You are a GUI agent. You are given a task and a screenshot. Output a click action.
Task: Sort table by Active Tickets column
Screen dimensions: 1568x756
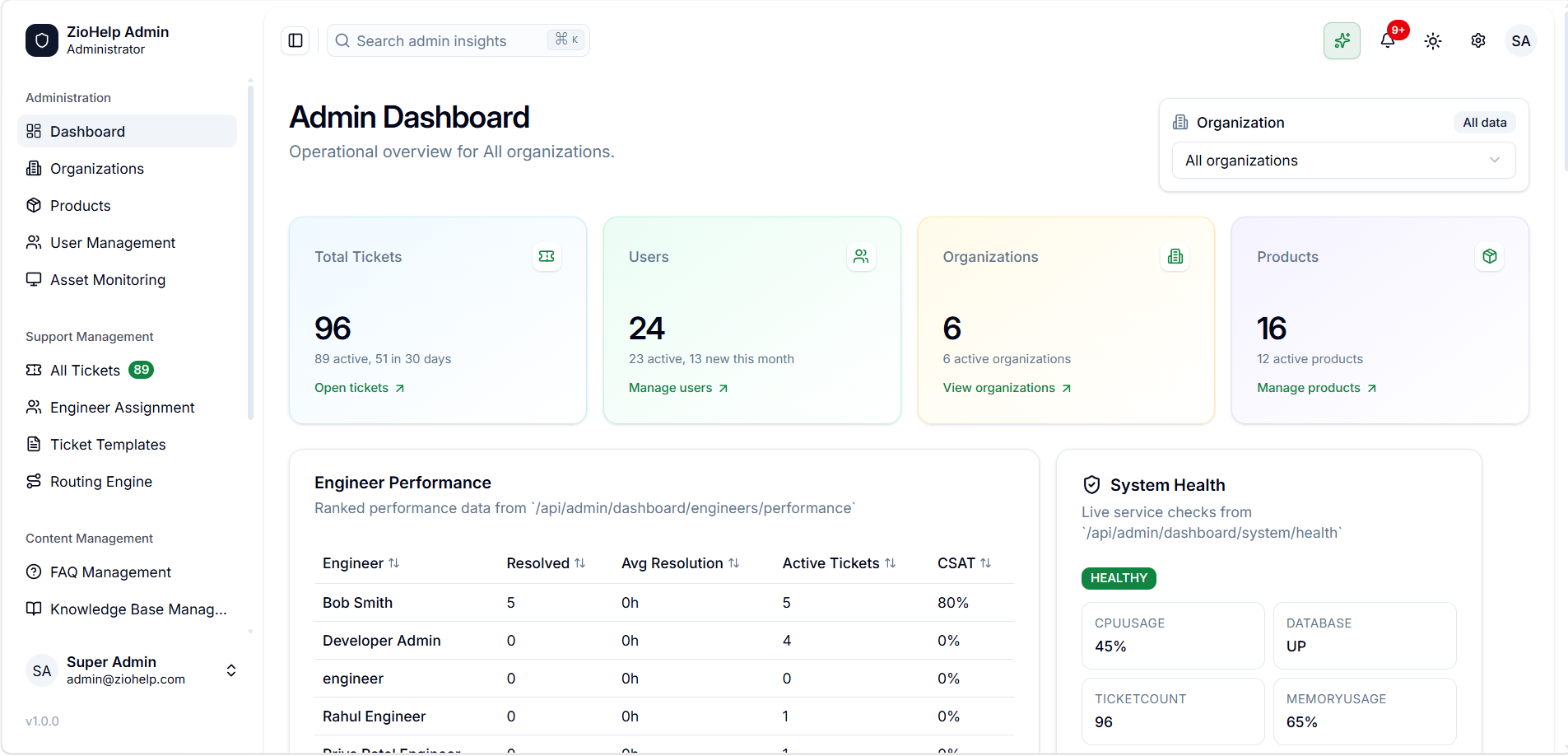(839, 563)
